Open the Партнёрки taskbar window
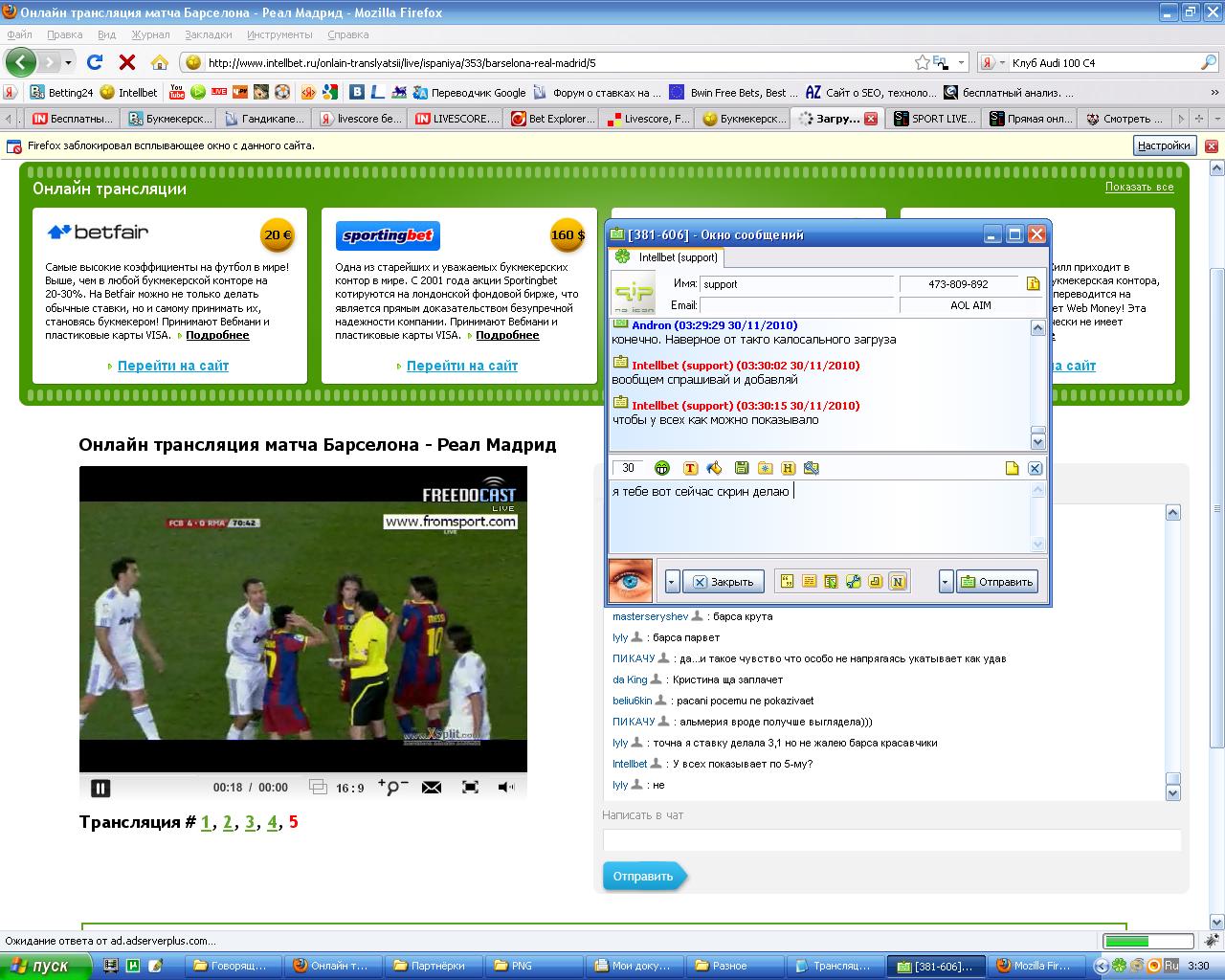 434,966
